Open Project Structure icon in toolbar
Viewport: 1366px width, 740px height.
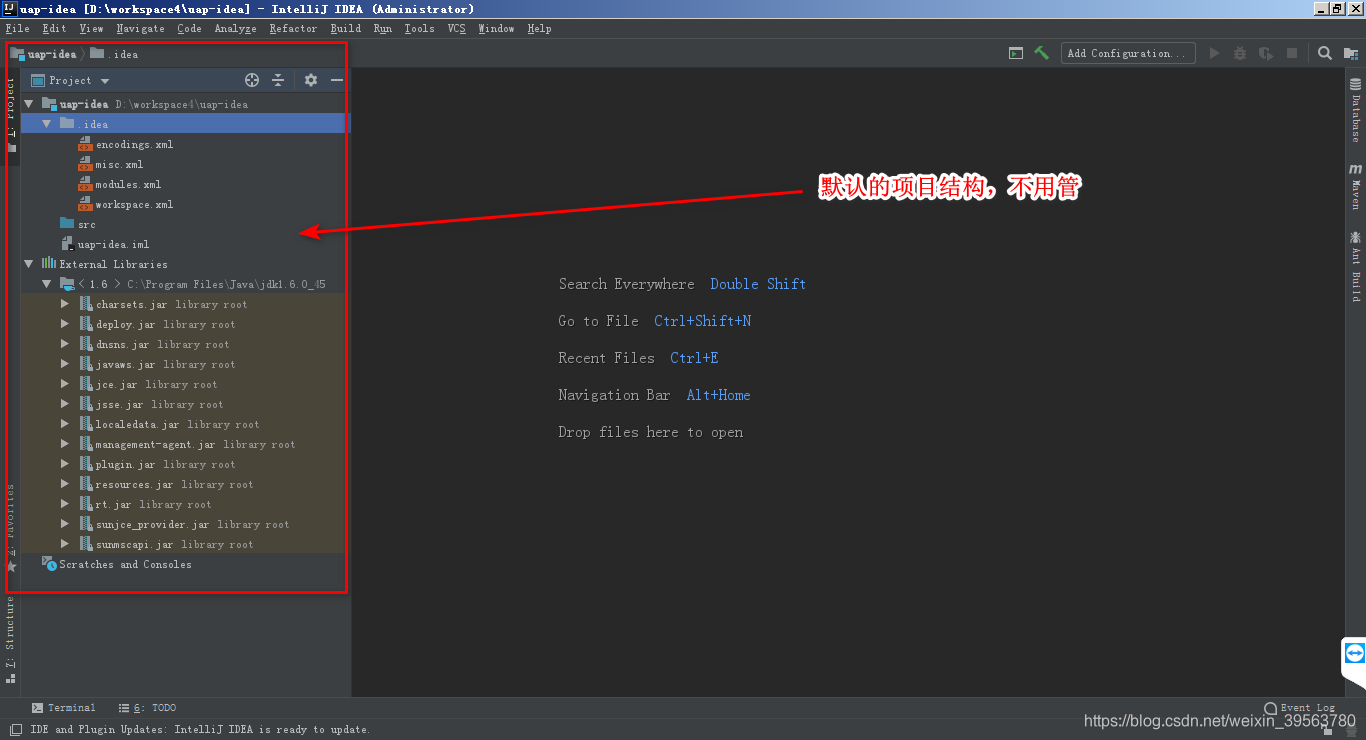[1350, 53]
